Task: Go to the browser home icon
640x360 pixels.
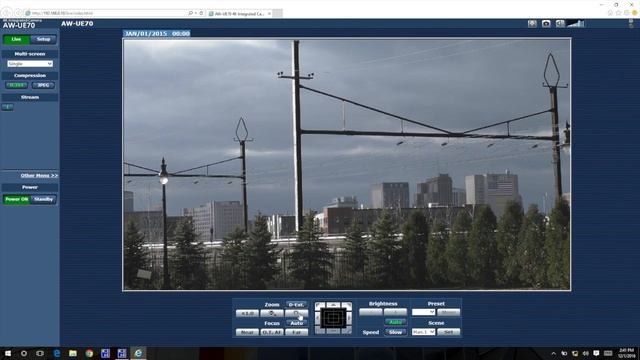Action: click(610, 13)
